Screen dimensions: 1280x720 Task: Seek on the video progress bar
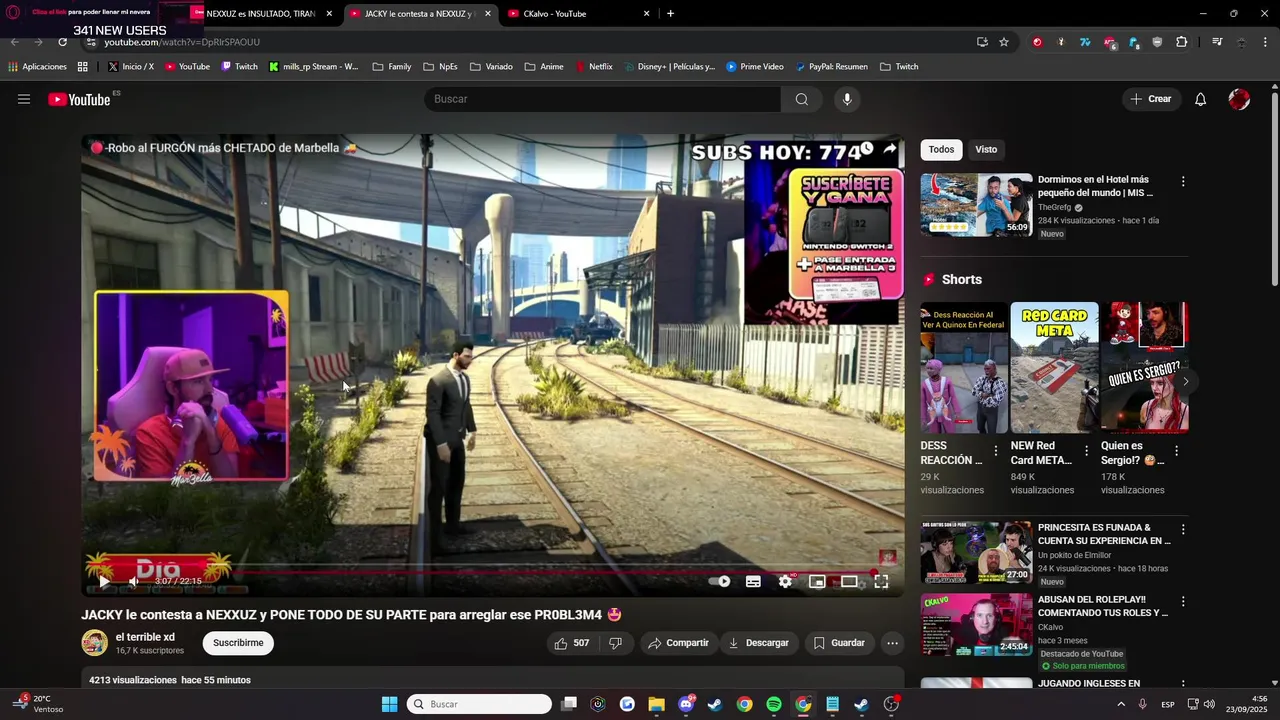coord(492,571)
